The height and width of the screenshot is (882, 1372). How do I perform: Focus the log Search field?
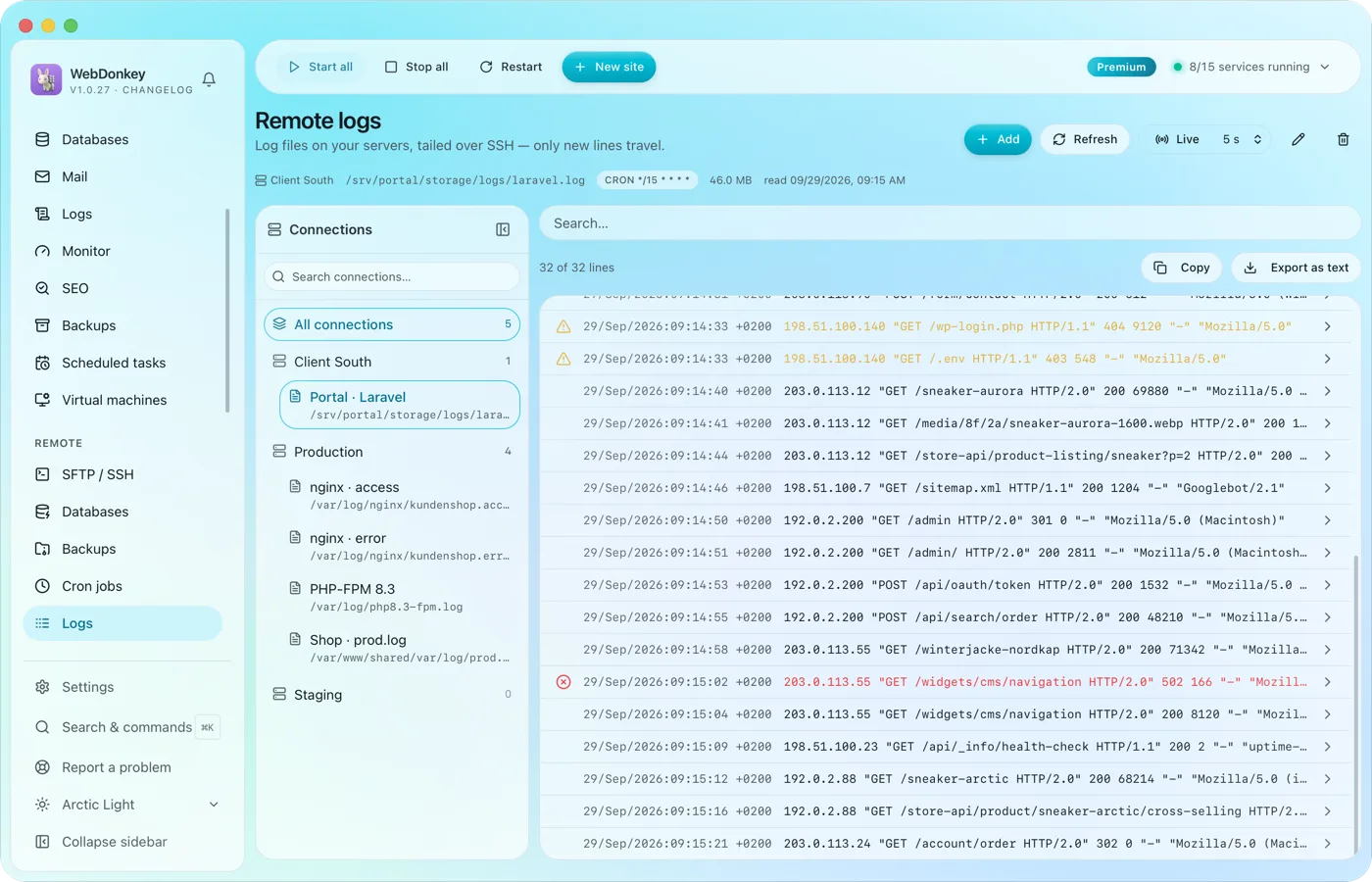pyautogui.click(x=950, y=223)
